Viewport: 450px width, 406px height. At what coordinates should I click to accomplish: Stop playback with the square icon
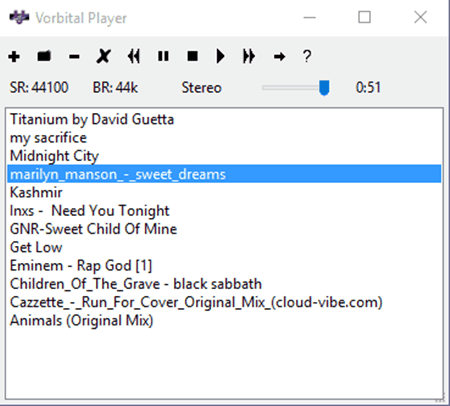coord(192,56)
